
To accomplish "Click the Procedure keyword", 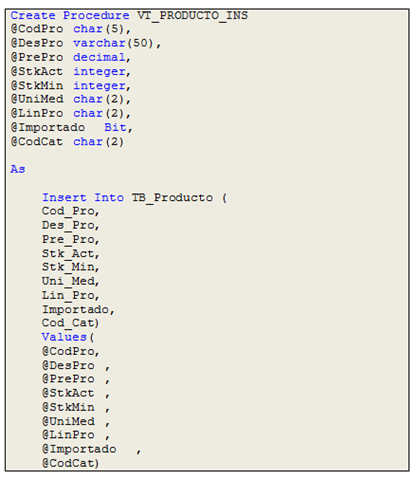I will 96,15.
